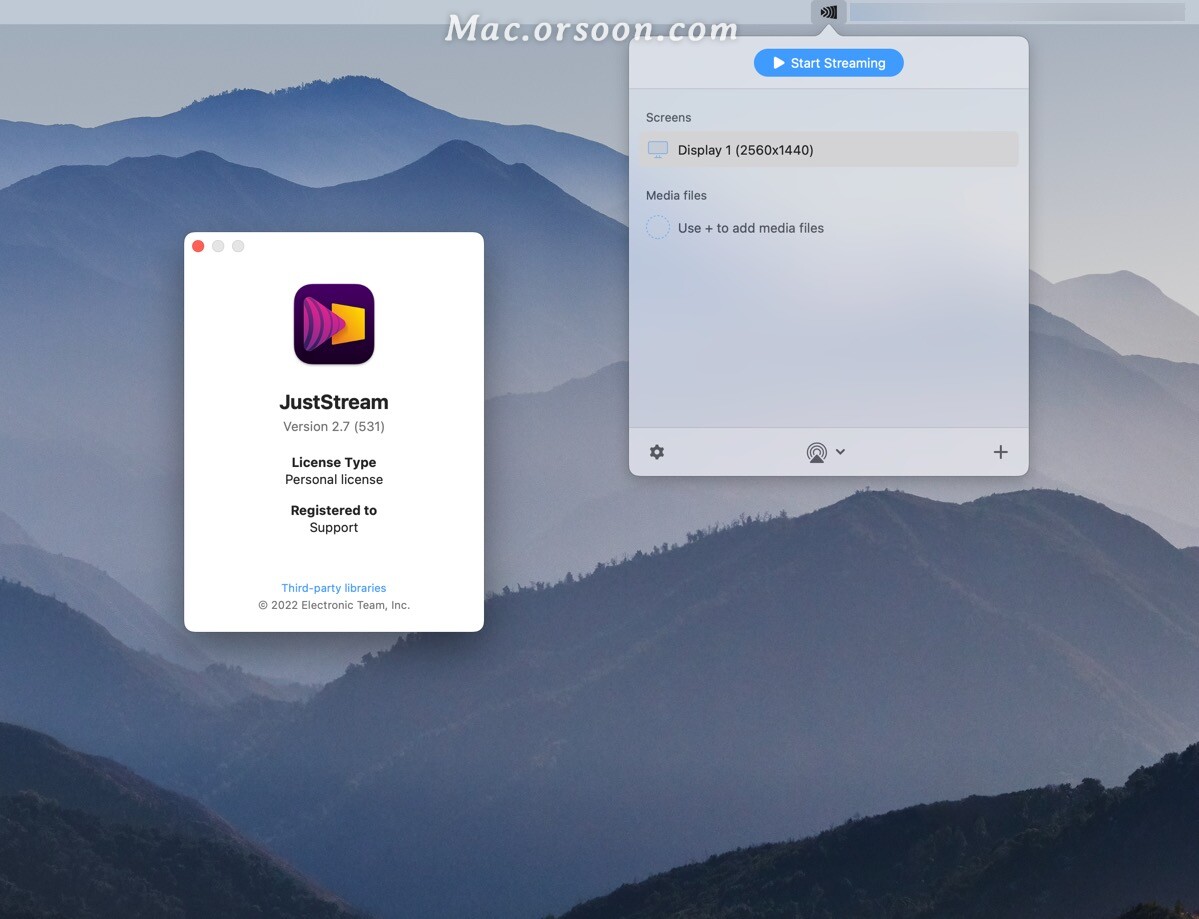Open the Third-party libraries link
The width and height of the screenshot is (1199, 919).
pos(333,588)
